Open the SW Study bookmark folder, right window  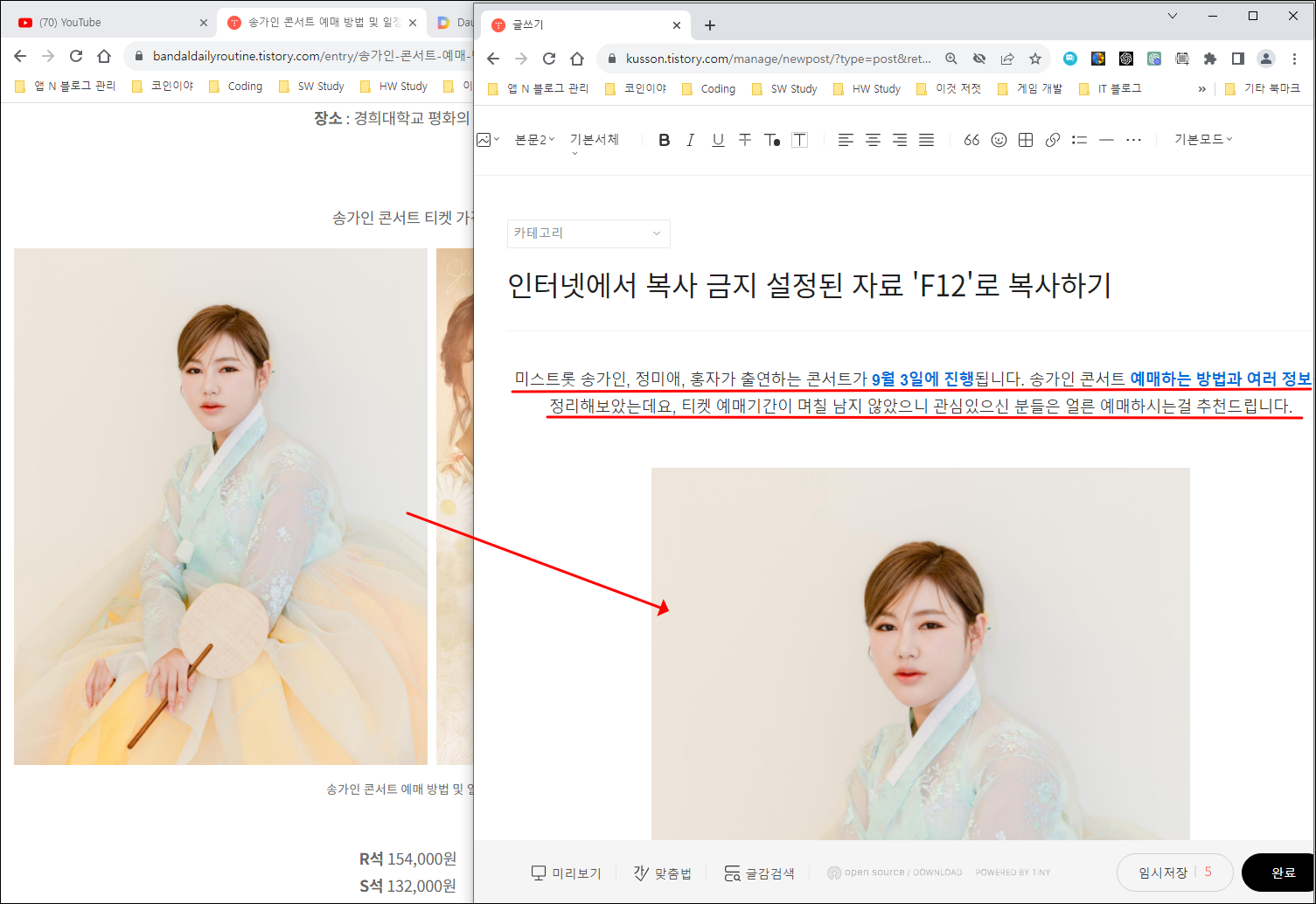784,89
